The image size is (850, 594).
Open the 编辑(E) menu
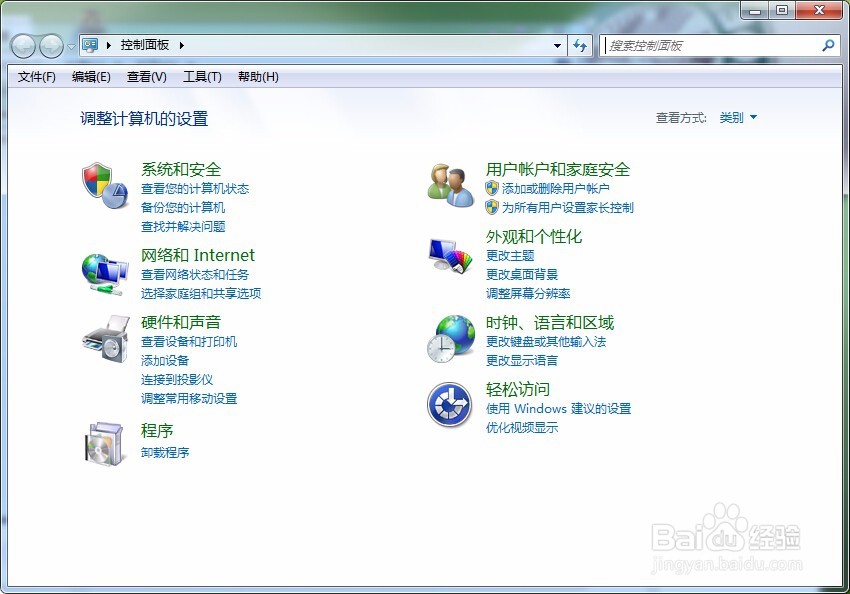coord(91,77)
